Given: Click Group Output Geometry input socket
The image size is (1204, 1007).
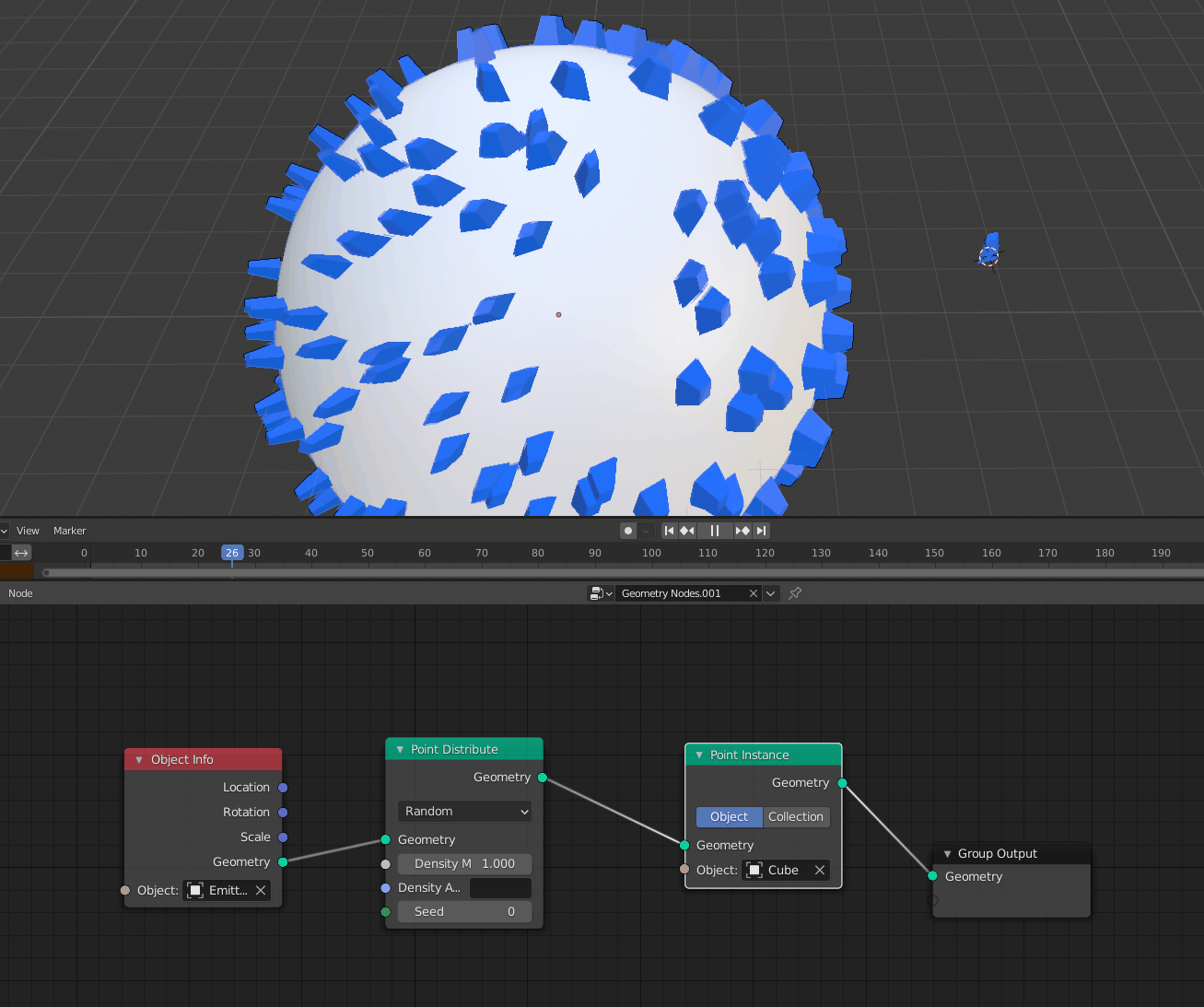Looking at the screenshot, I should coord(933,876).
